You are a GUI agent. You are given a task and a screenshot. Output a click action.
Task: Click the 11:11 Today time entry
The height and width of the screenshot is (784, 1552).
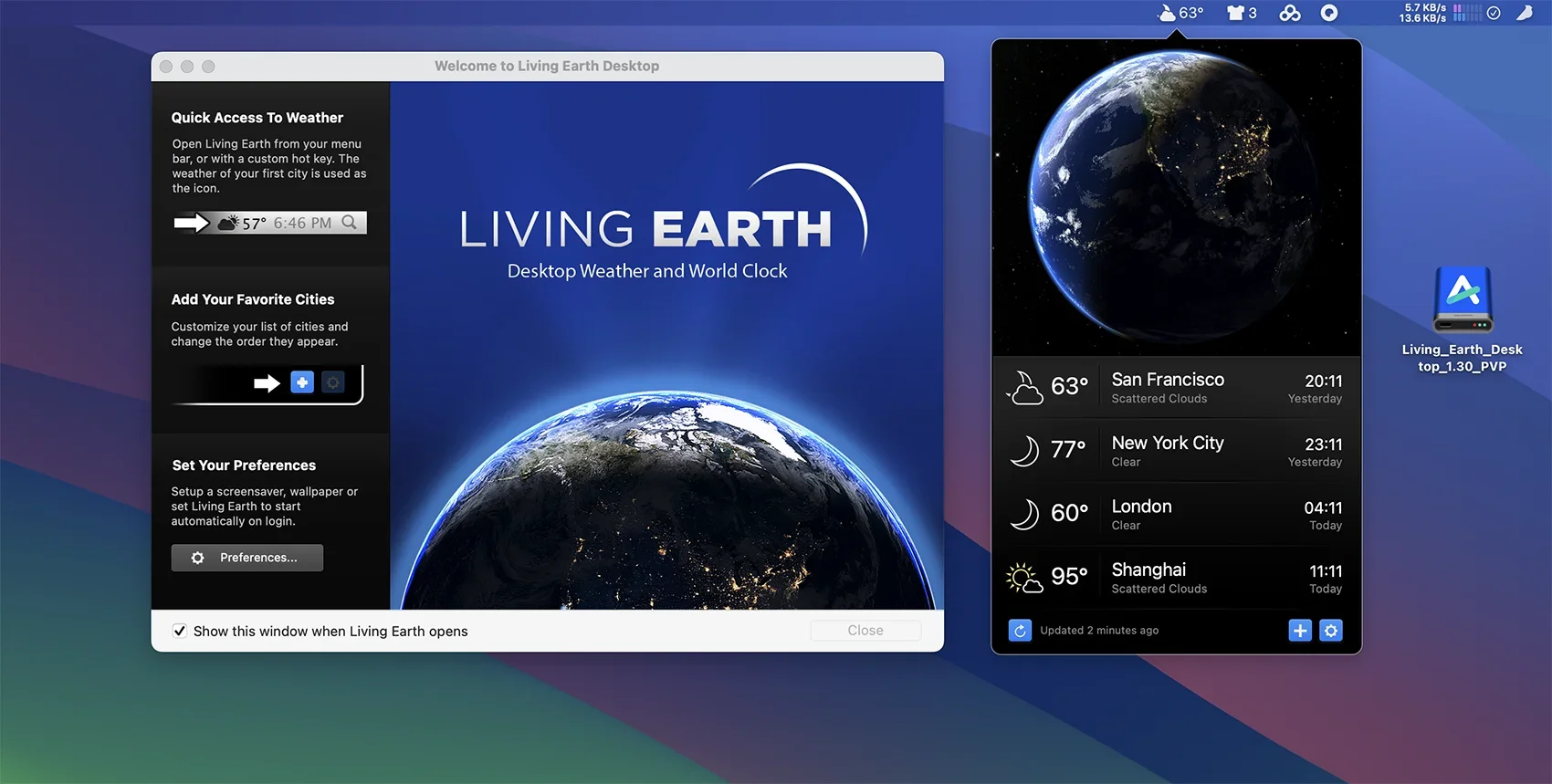coord(1326,579)
